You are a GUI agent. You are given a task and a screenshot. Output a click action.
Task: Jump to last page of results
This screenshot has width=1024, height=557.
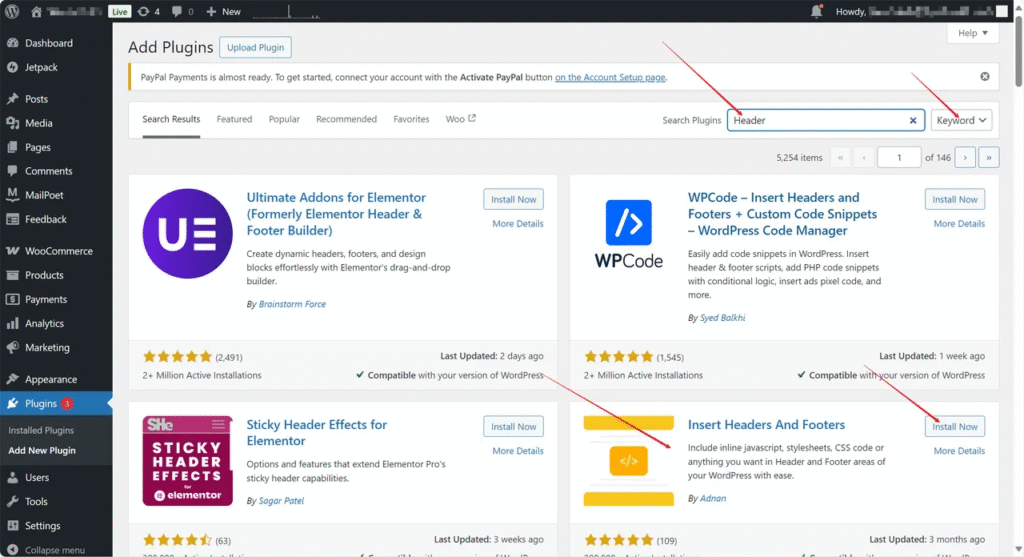[x=989, y=157]
